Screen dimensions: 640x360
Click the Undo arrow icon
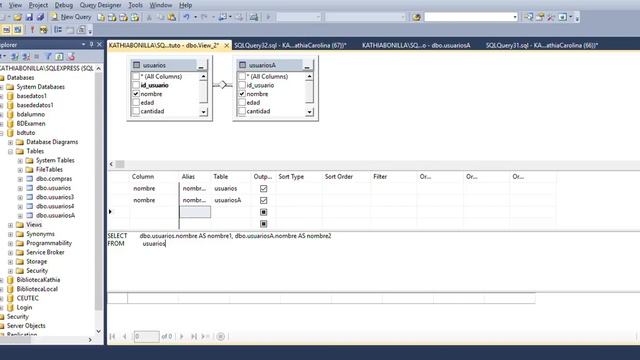tap(187, 17)
